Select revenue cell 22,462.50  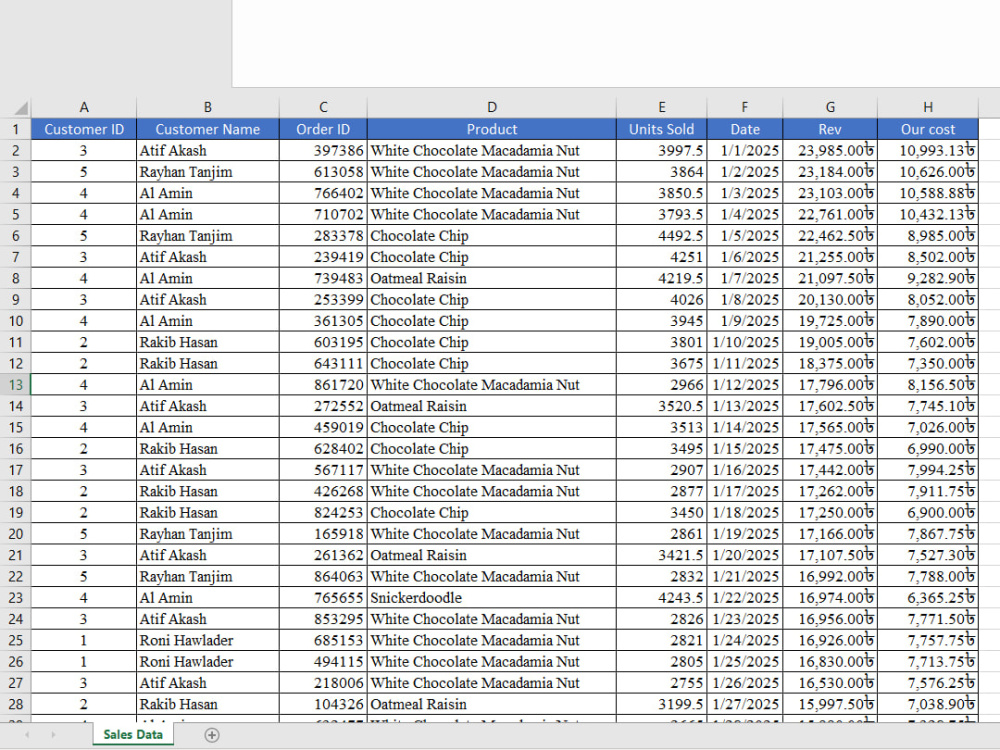(x=830, y=236)
